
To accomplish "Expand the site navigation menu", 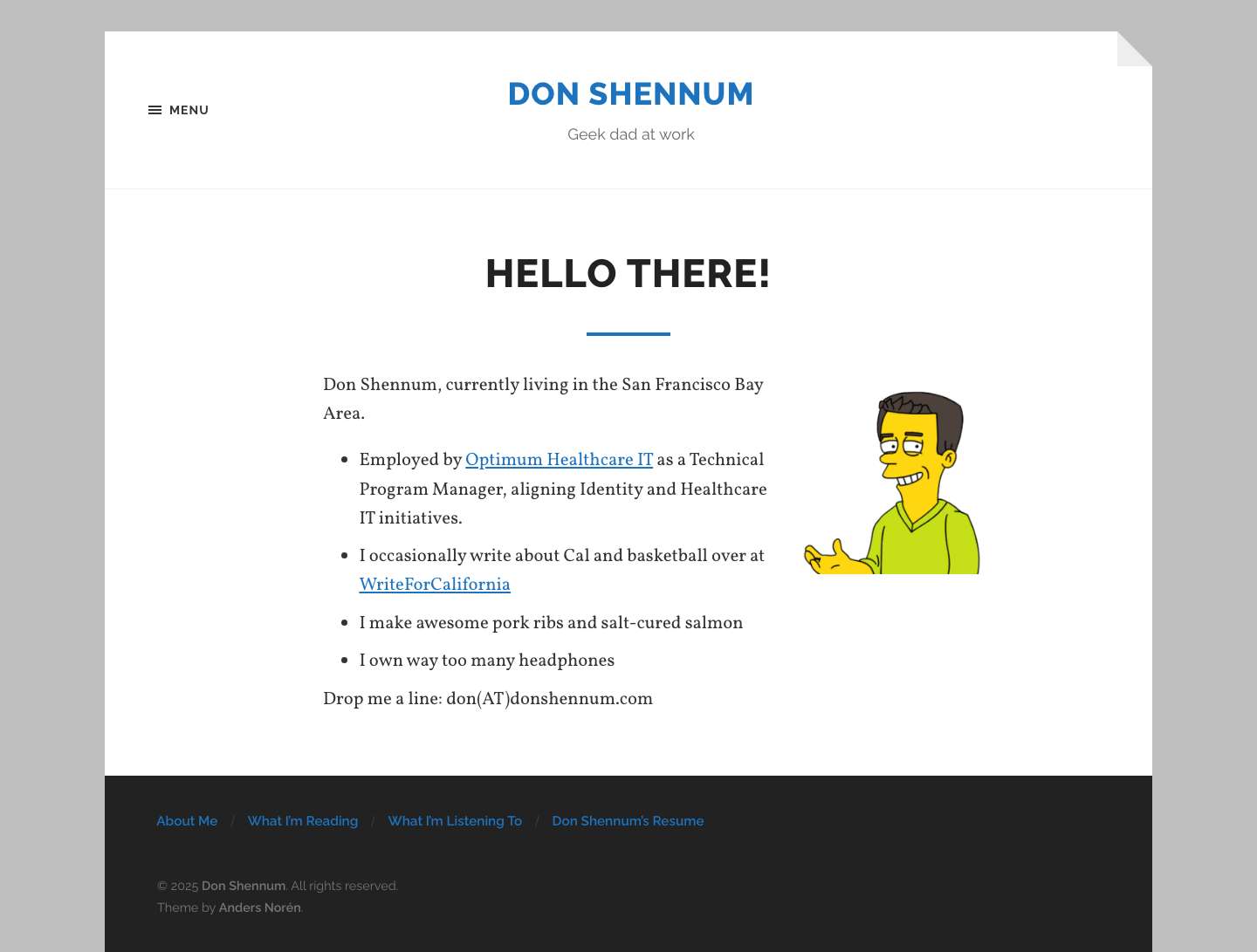I will coord(178,110).
